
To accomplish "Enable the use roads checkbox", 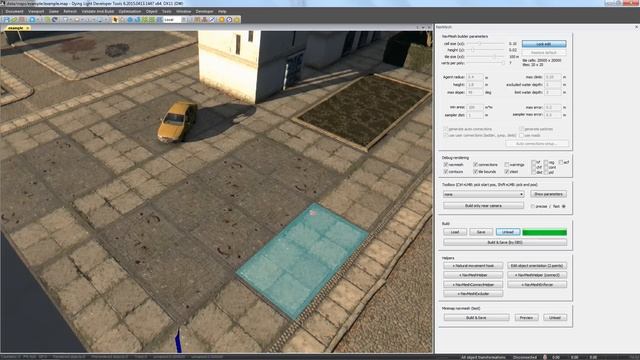I will 521,135.
